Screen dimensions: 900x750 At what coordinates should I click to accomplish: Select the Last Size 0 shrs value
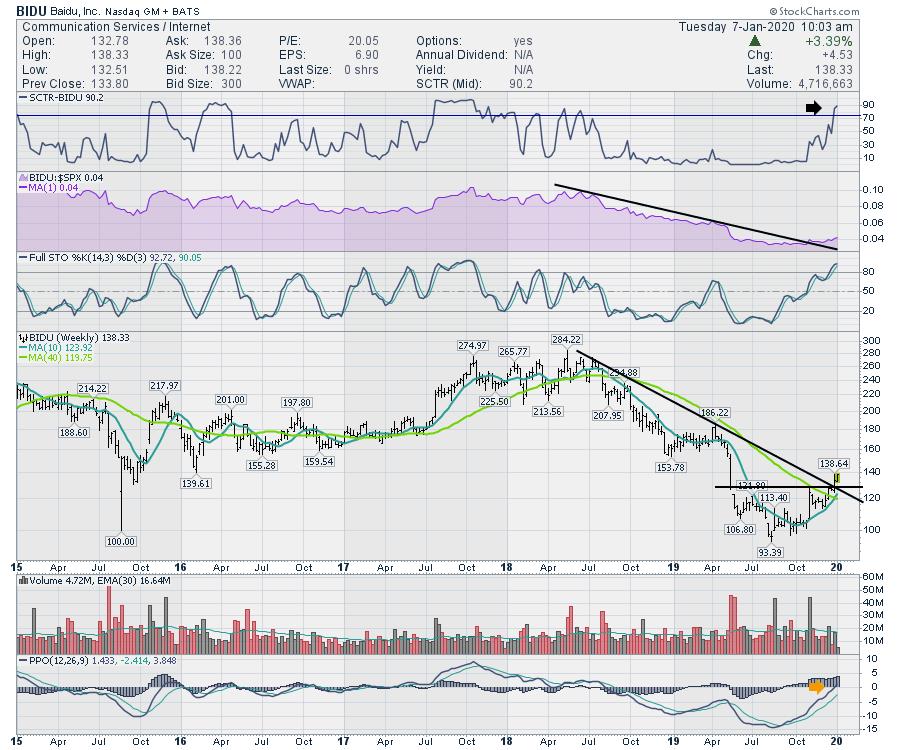(361, 69)
